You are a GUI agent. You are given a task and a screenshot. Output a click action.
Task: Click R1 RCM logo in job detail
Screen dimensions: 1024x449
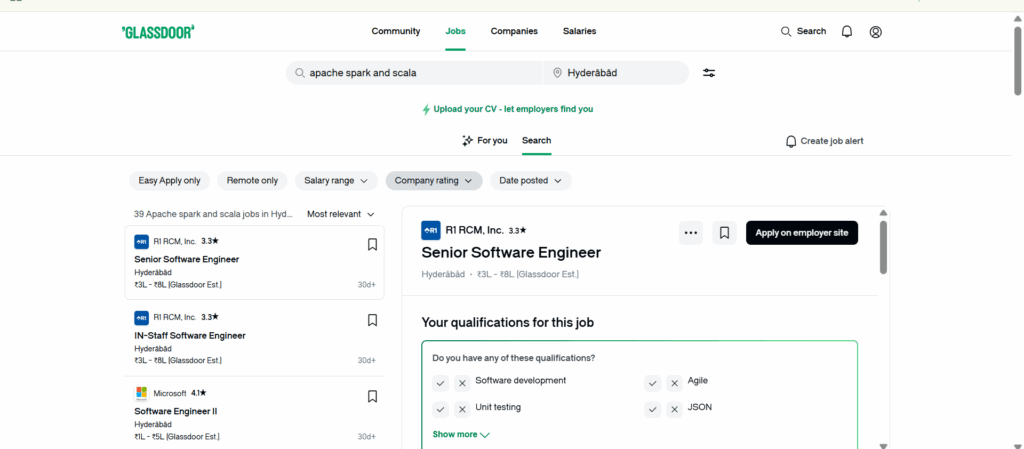point(431,230)
